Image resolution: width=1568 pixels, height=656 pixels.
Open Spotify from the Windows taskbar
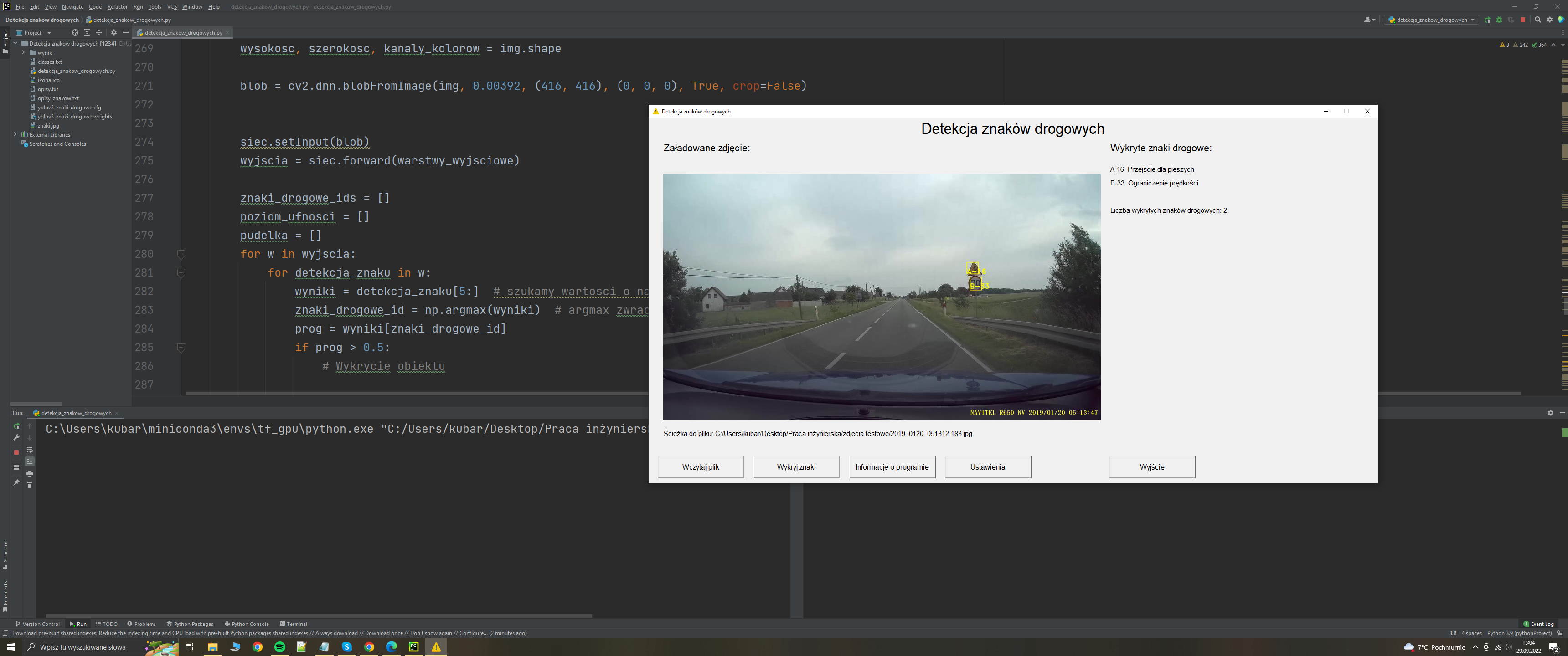click(279, 647)
